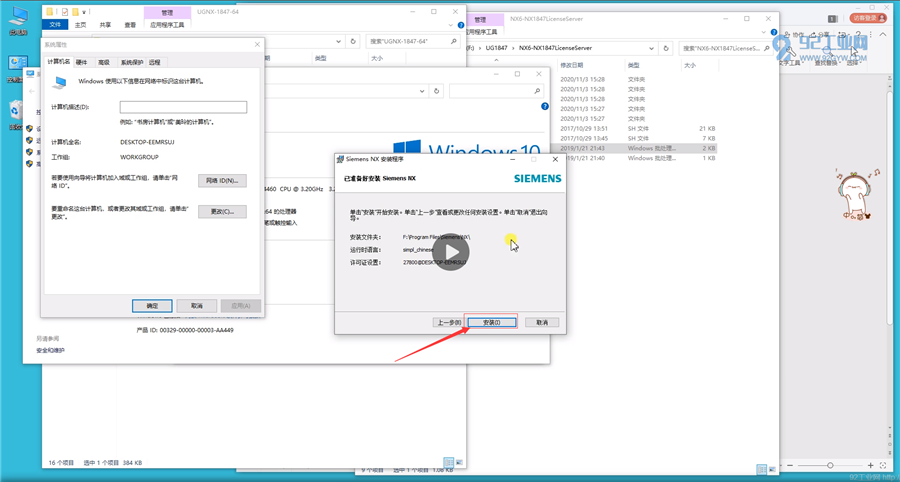Click 分享 icon in document app toolbar

pos(820,35)
